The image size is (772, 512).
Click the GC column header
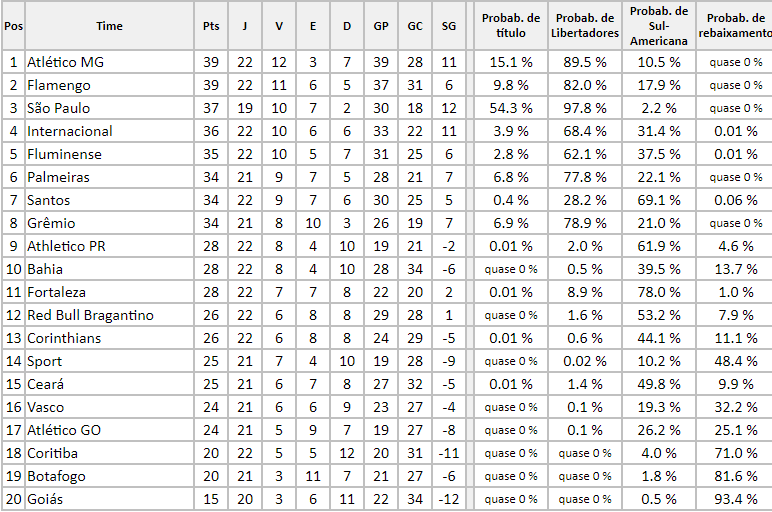tap(414, 26)
